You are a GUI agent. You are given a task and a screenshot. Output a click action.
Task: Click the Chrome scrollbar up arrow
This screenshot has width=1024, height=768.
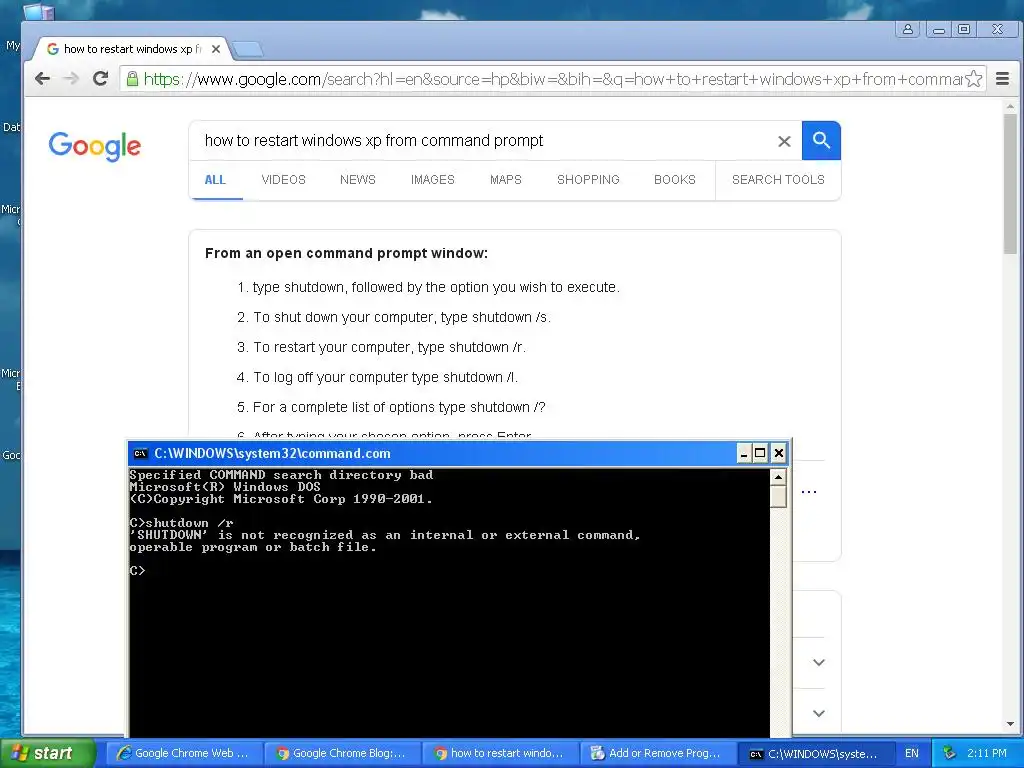1010,106
